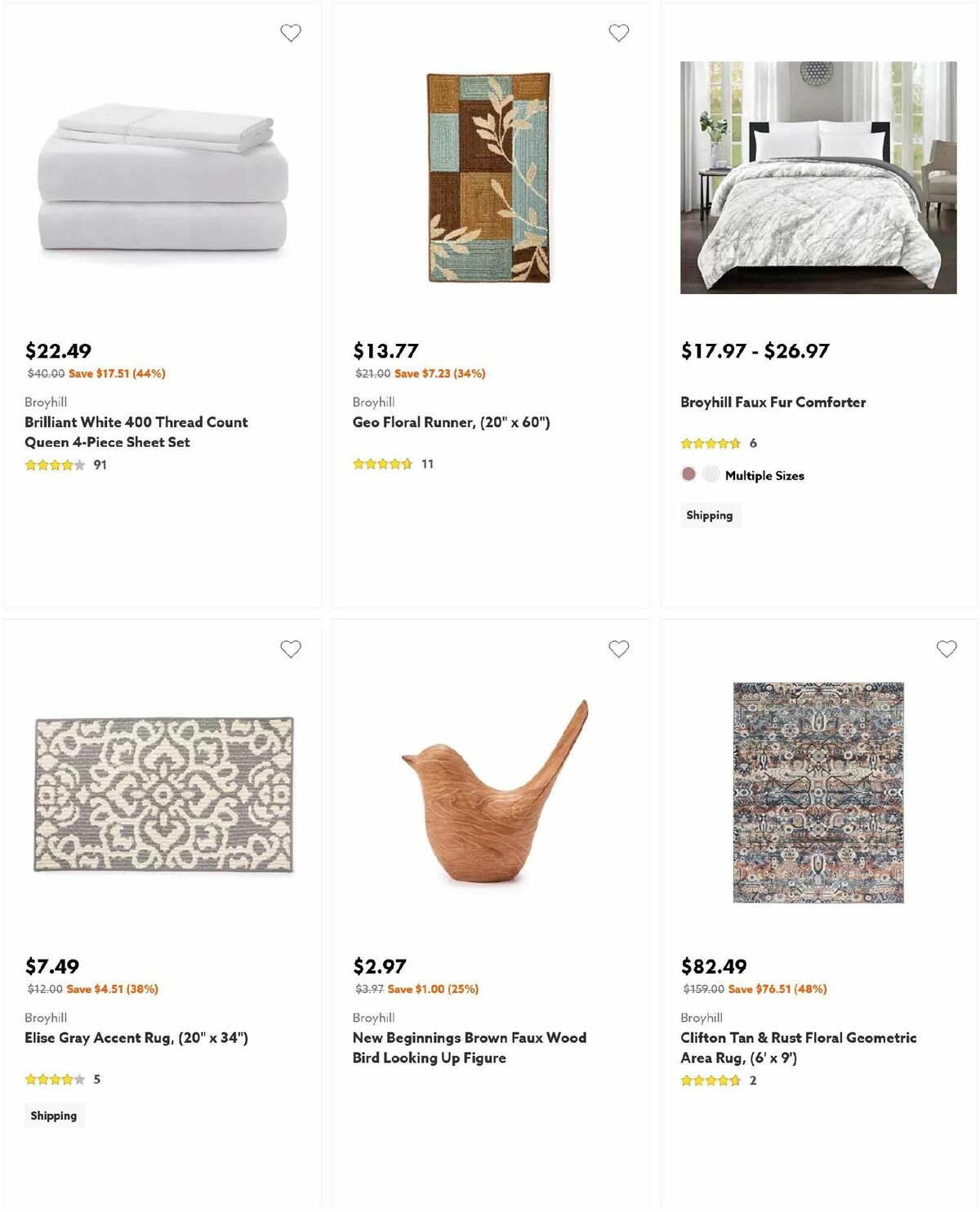Viewport: 980px width, 1212px height.
Task: Toggle Shipping badge on Elise rug
Action: (x=54, y=1115)
